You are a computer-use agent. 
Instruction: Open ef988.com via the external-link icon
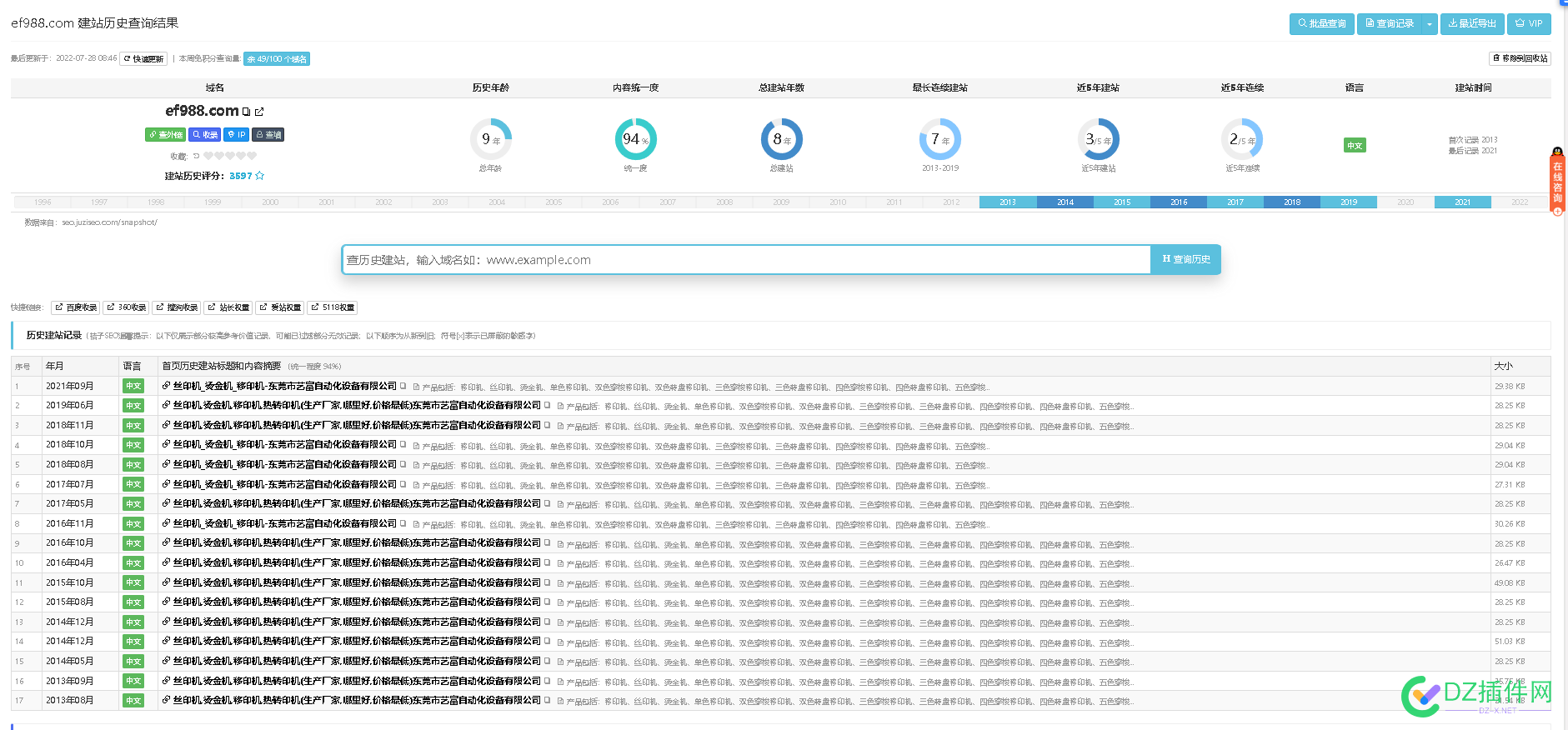point(259,112)
